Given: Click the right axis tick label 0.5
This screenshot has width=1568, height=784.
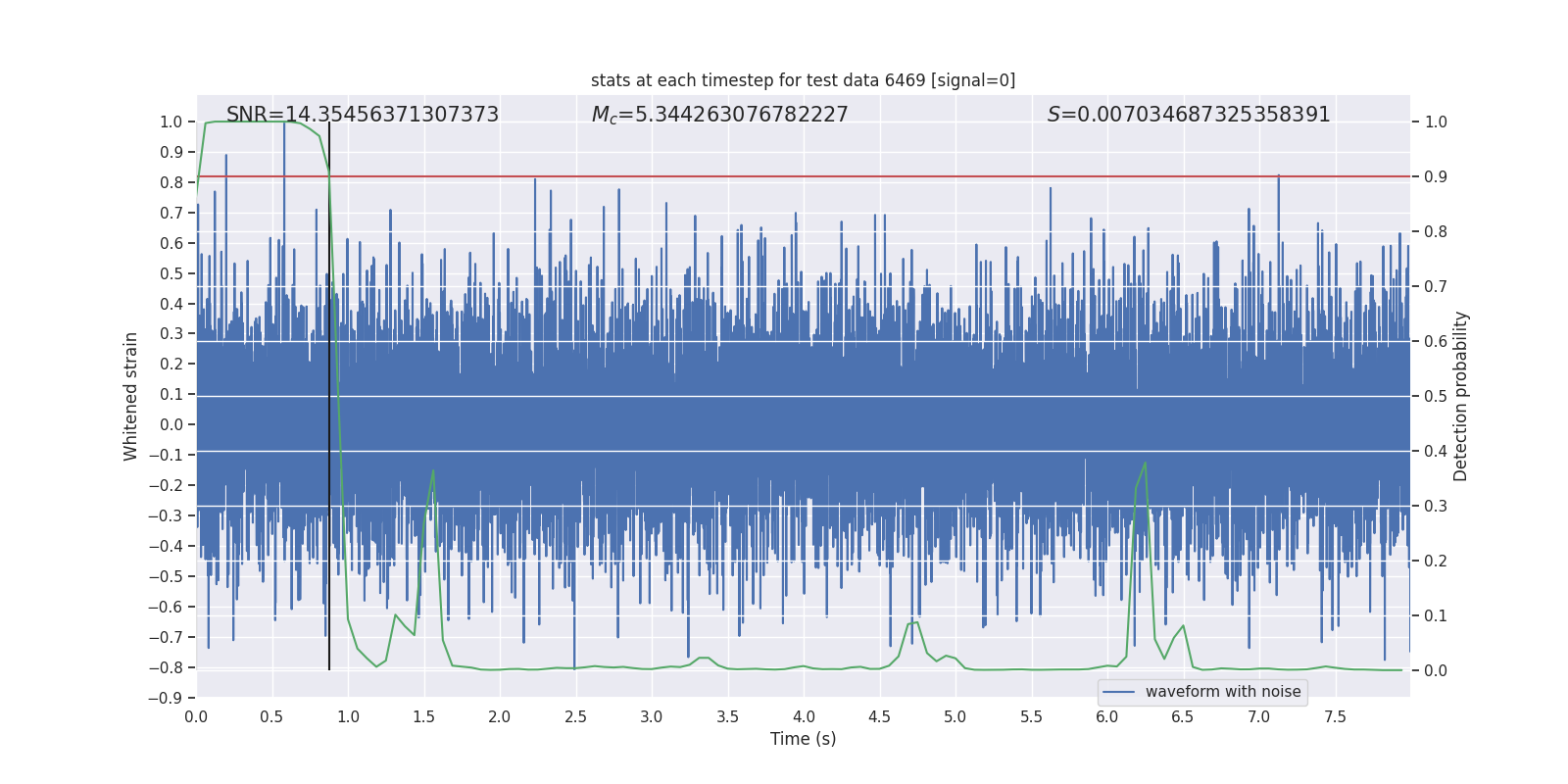Looking at the screenshot, I should (x=1436, y=396).
